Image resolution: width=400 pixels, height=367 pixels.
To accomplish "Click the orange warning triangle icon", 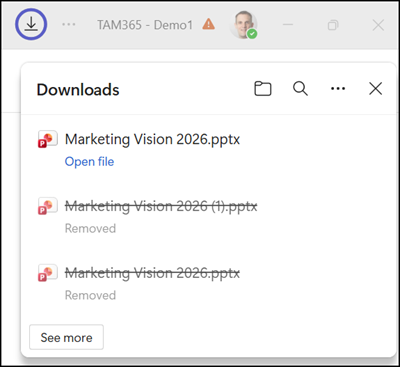I will [x=209, y=24].
